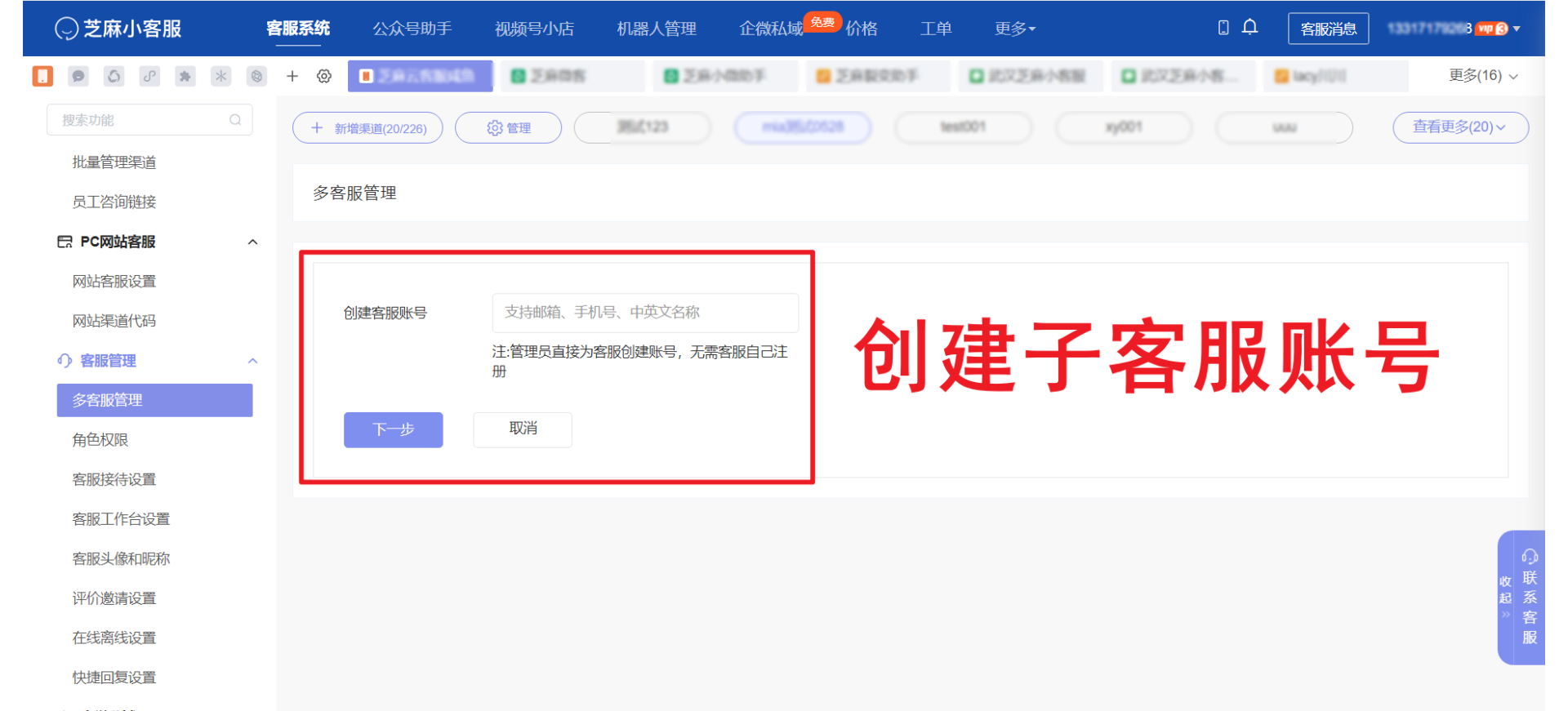Focus the 创建客服账号 input field
Screen dimensions: 1568x711
pyautogui.click(x=645, y=313)
